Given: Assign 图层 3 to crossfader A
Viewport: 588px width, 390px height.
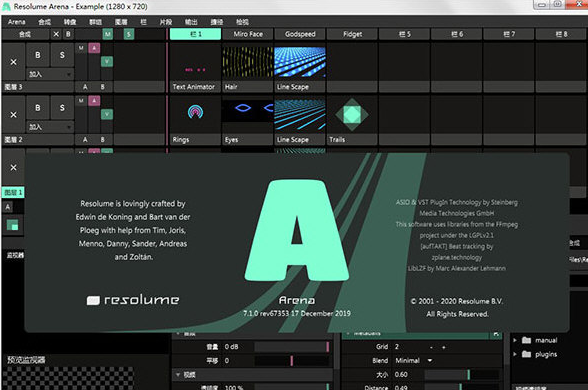Looking at the screenshot, I should click(85, 87).
